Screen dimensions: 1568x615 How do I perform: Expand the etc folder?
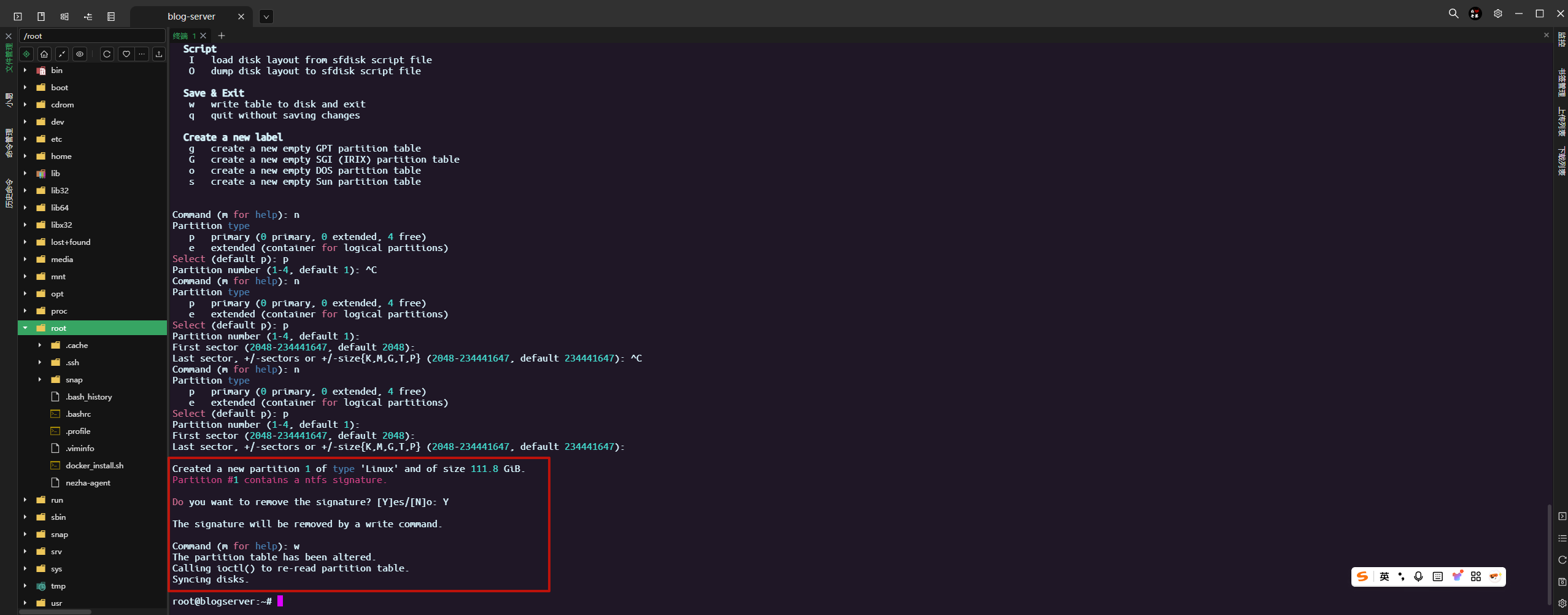click(25, 139)
